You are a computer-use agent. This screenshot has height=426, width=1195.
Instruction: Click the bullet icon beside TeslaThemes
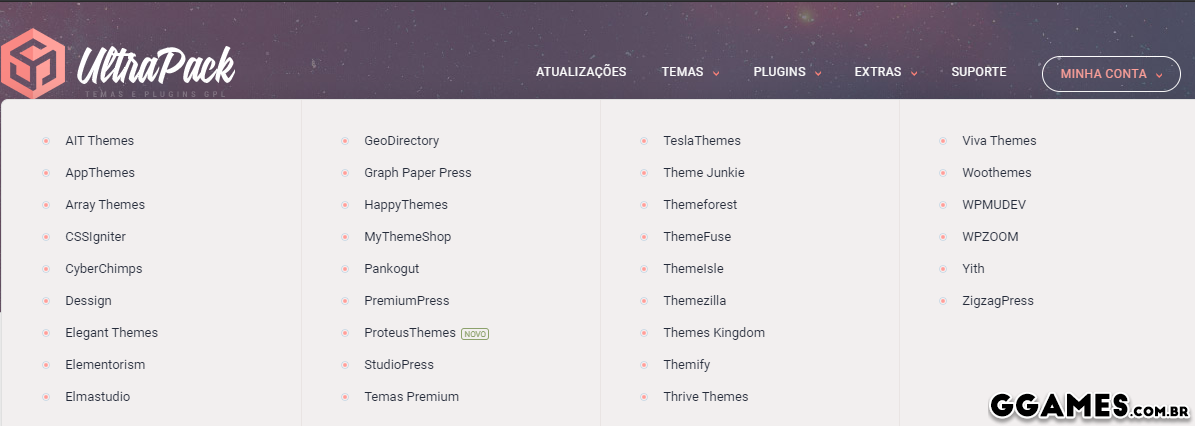pyautogui.click(x=644, y=141)
